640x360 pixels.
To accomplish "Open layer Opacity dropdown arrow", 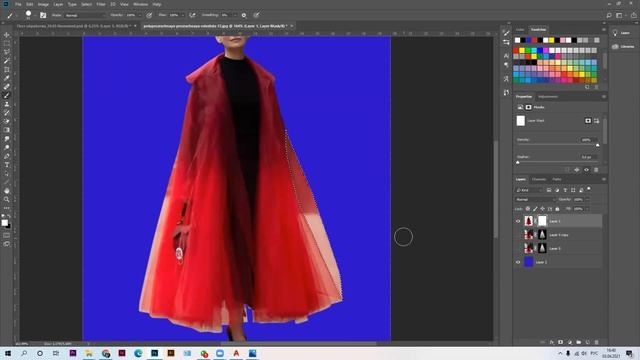I will tap(587, 200).
